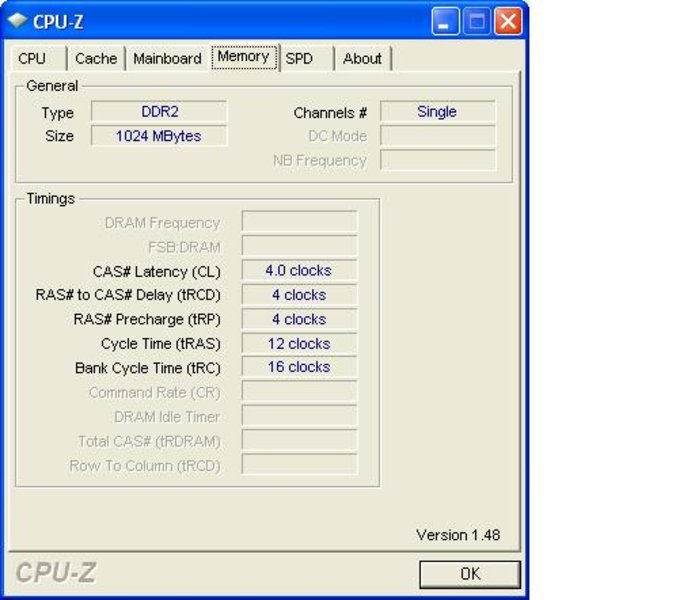Viewport: 695px width, 600px height.
Task: Open the Cache tab
Action: [96, 58]
